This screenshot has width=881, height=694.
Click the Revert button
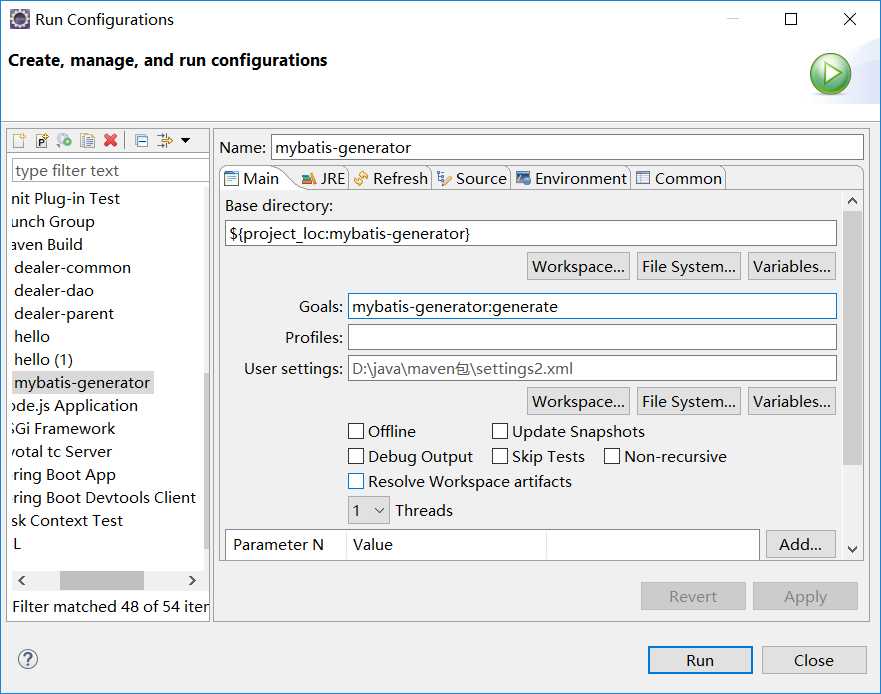693,596
